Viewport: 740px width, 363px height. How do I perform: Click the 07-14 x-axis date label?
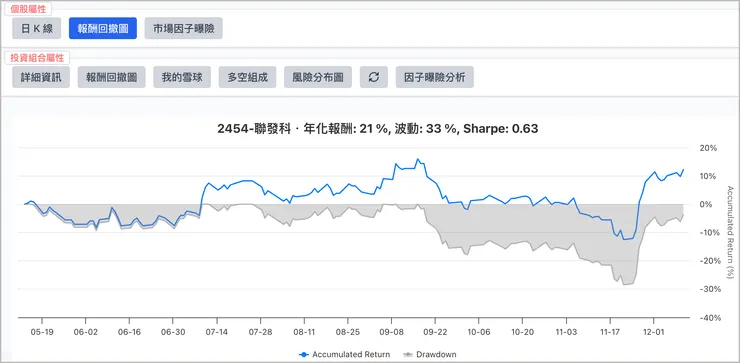(217, 332)
